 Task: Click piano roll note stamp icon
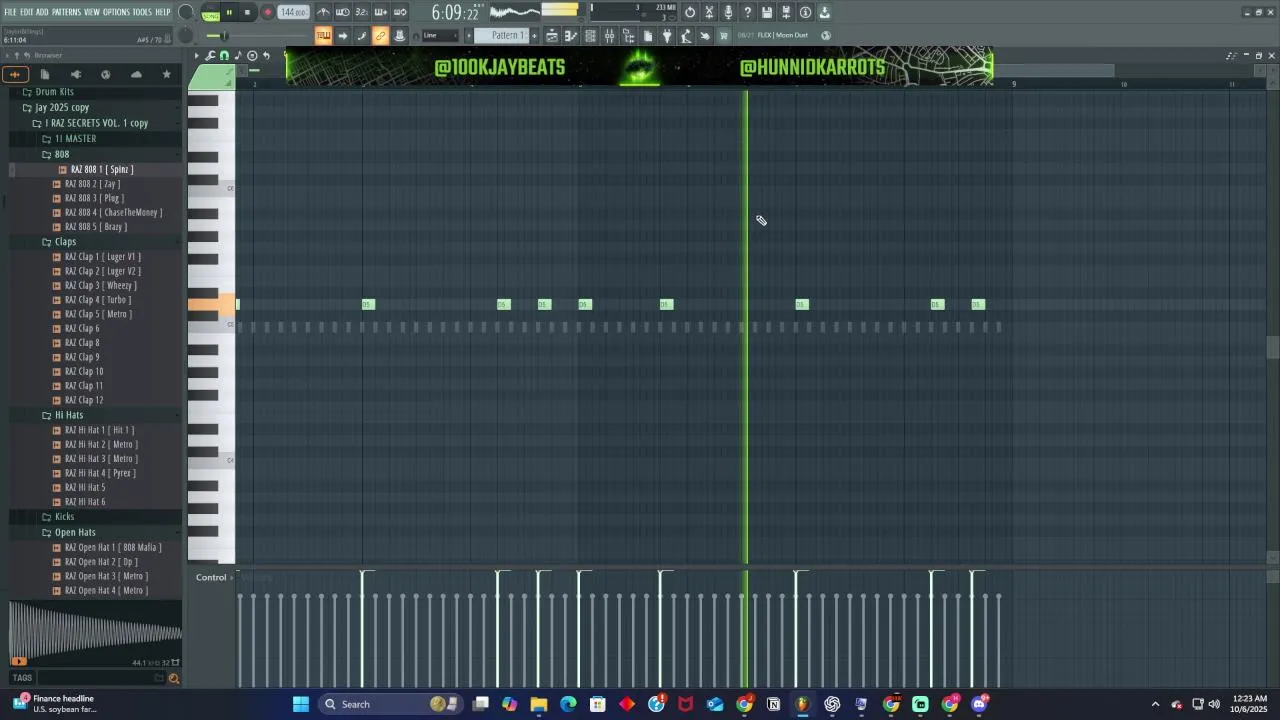(x=238, y=56)
